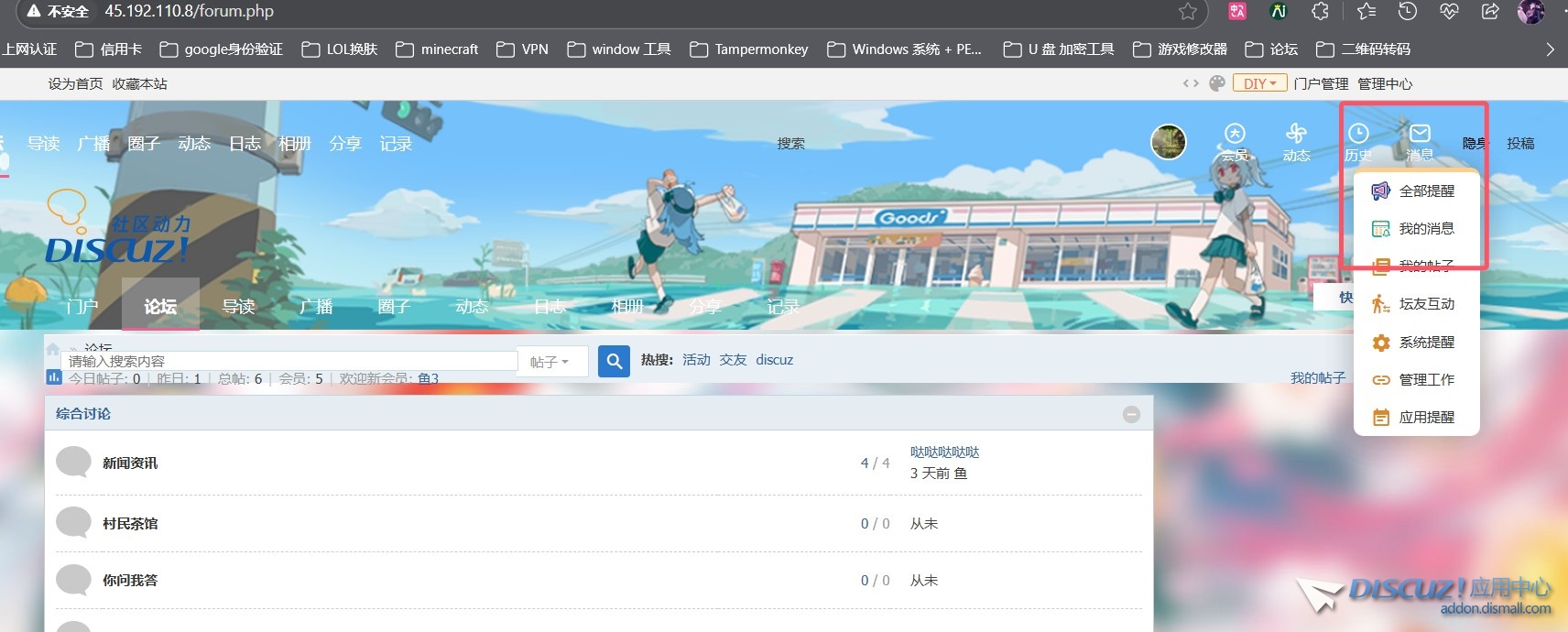
Task: Click the bookmark star icon in address bar
Action: pos(1188,11)
